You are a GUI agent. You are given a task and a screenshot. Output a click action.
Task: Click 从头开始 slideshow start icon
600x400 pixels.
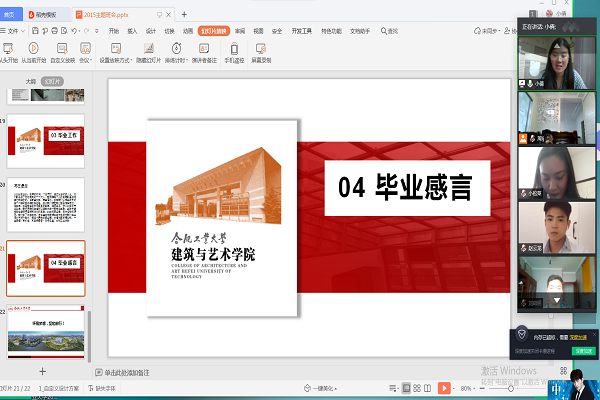coord(8,47)
